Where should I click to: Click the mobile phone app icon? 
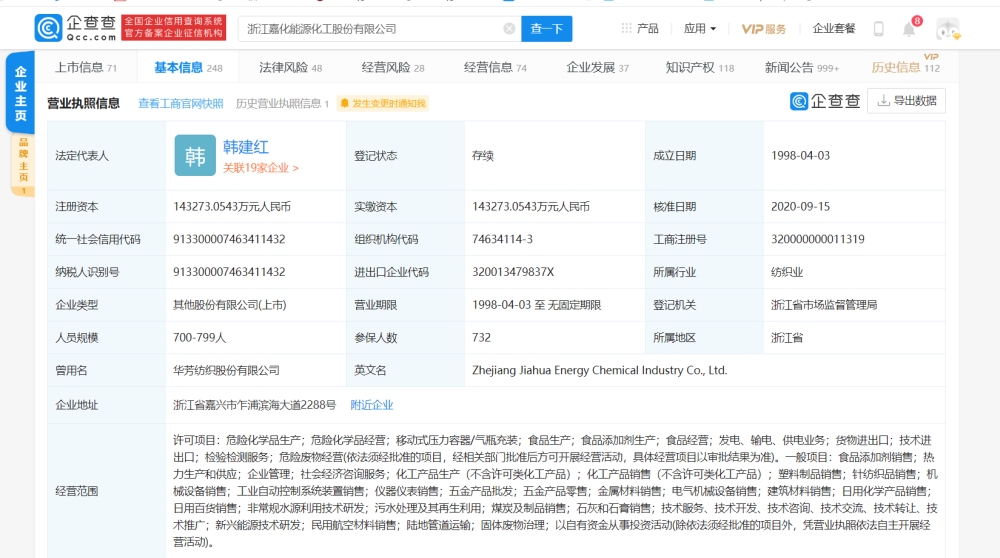pos(879,29)
